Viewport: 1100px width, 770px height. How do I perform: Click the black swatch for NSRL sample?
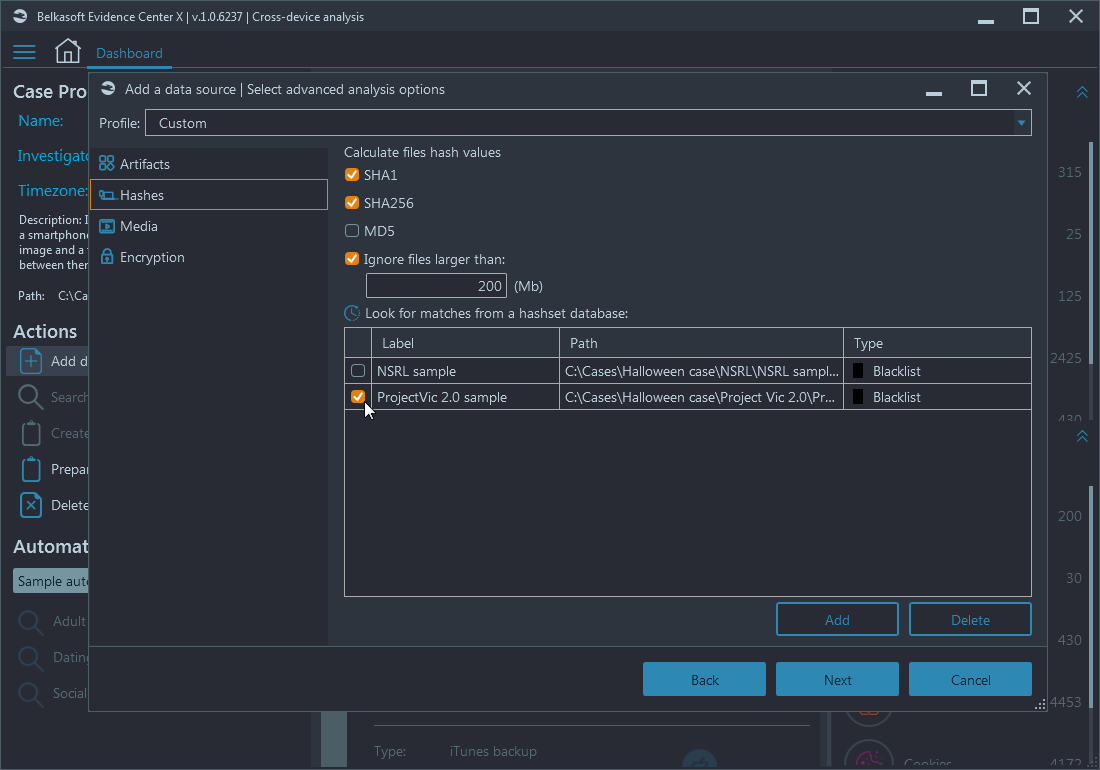(858, 371)
